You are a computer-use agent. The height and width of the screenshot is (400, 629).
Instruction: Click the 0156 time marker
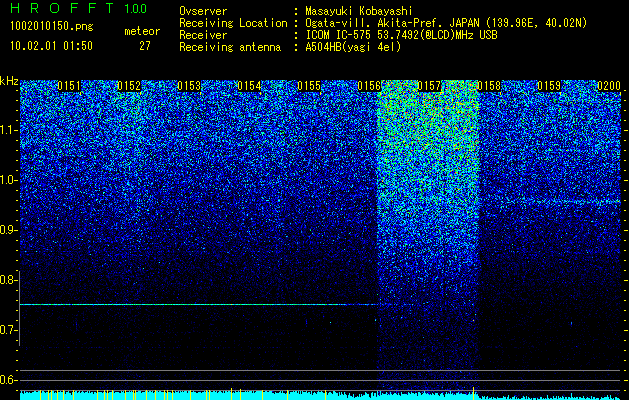(x=369, y=86)
